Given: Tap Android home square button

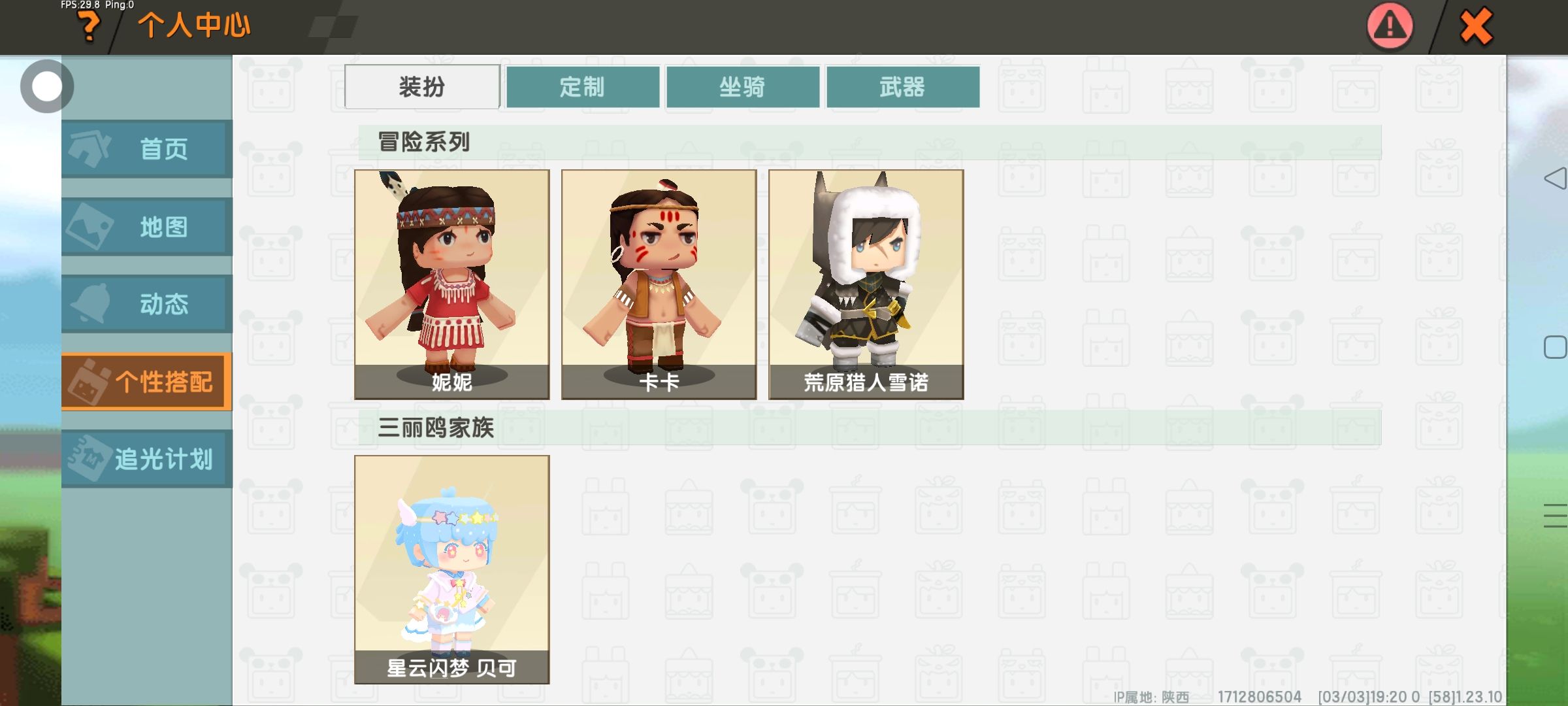Looking at the screenshot, I should coord(1556,347).
